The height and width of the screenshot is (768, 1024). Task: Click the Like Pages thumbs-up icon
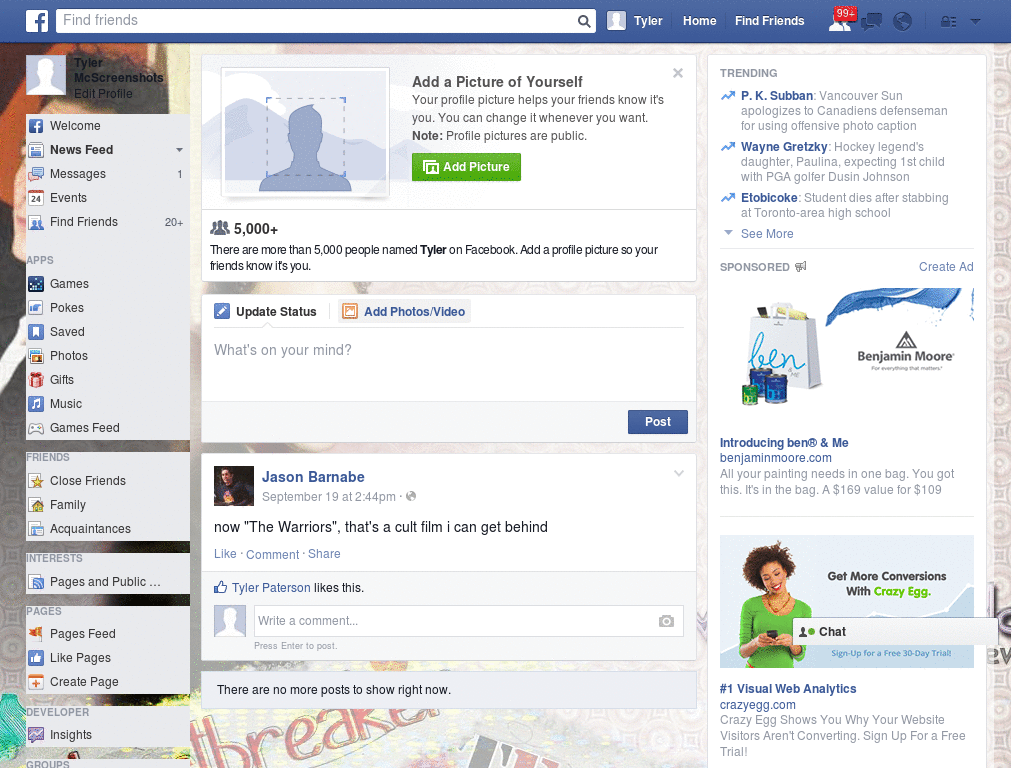[x=36, y=658]
